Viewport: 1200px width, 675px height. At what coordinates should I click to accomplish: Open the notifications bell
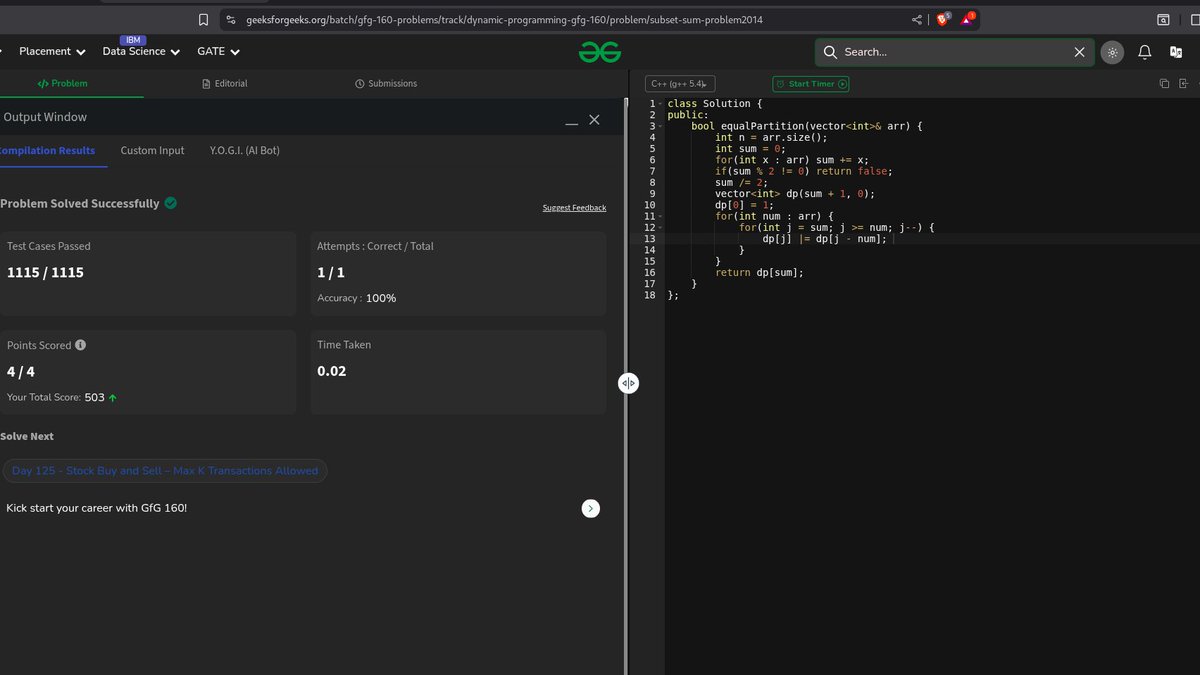tap(1145, 52)
